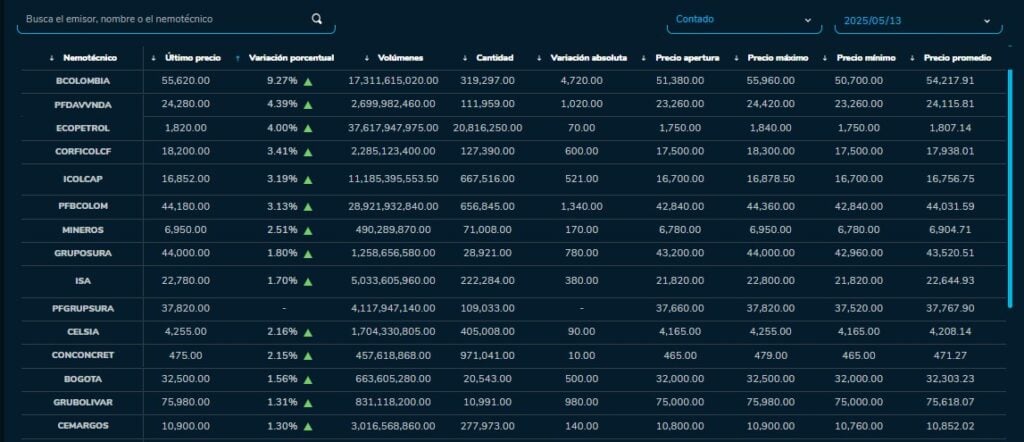Click CELSIA opening price 4,165.00

click(x=680, y=332)
